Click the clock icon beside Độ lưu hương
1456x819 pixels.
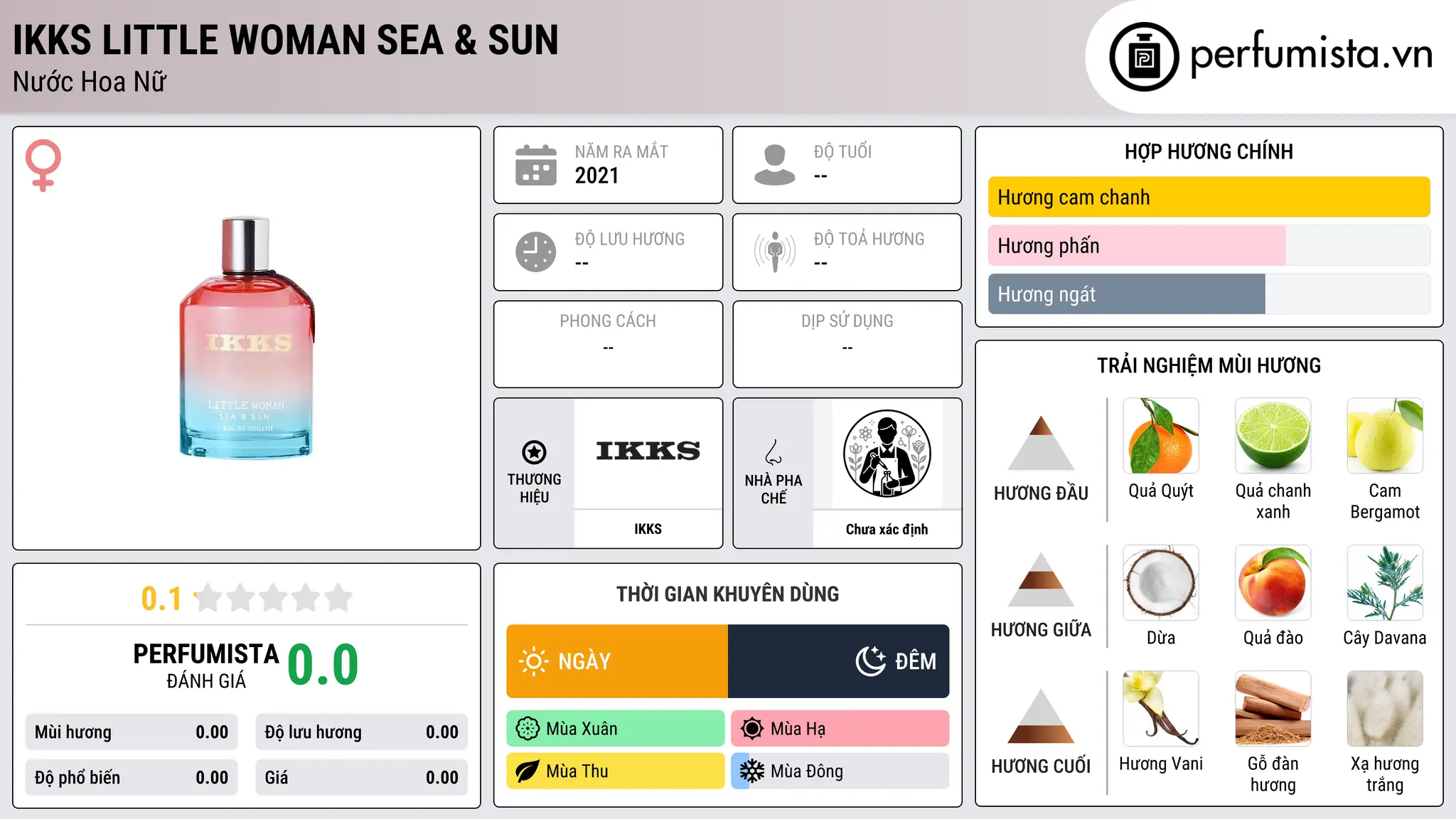point(536,252)
